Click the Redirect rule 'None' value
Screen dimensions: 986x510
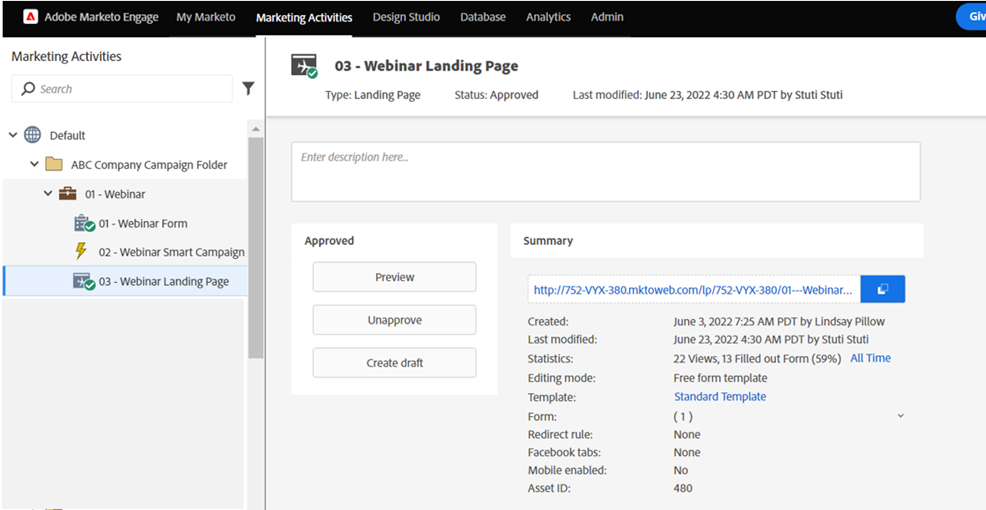pyautogui.click(x=687, y=434)
